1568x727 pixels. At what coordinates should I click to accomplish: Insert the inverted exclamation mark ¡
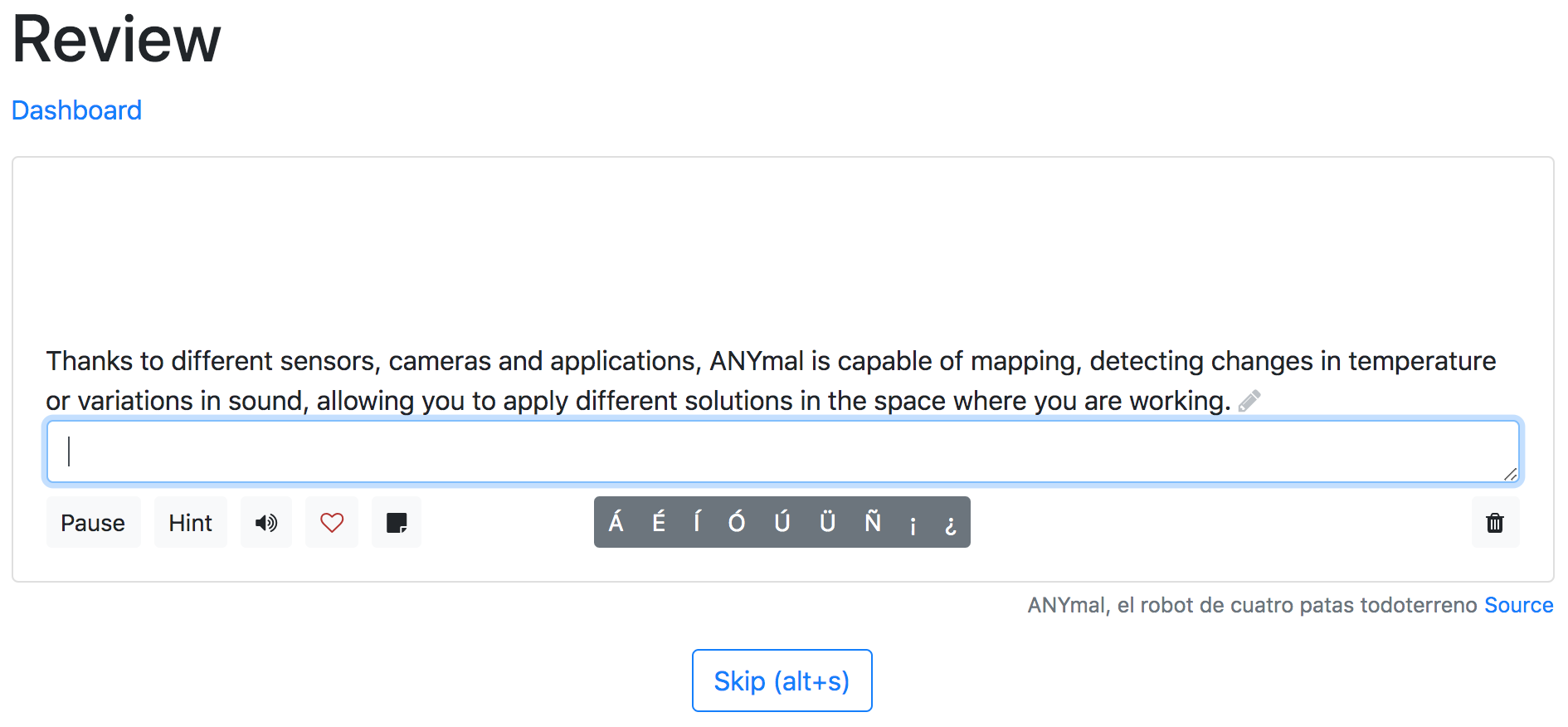[x=913, y=522]
